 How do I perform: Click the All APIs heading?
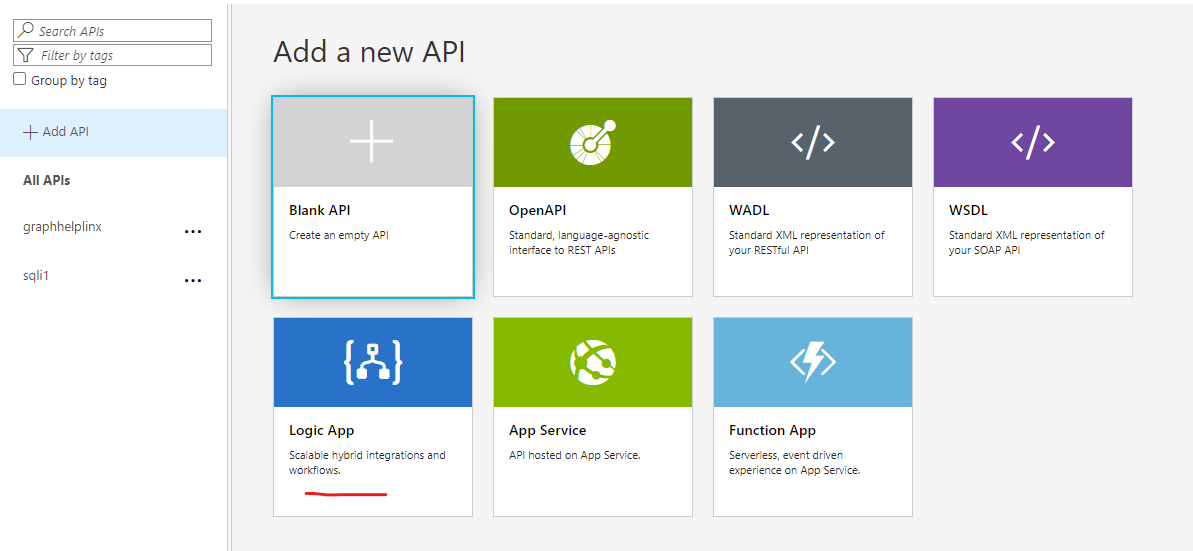tap(47, 181)
